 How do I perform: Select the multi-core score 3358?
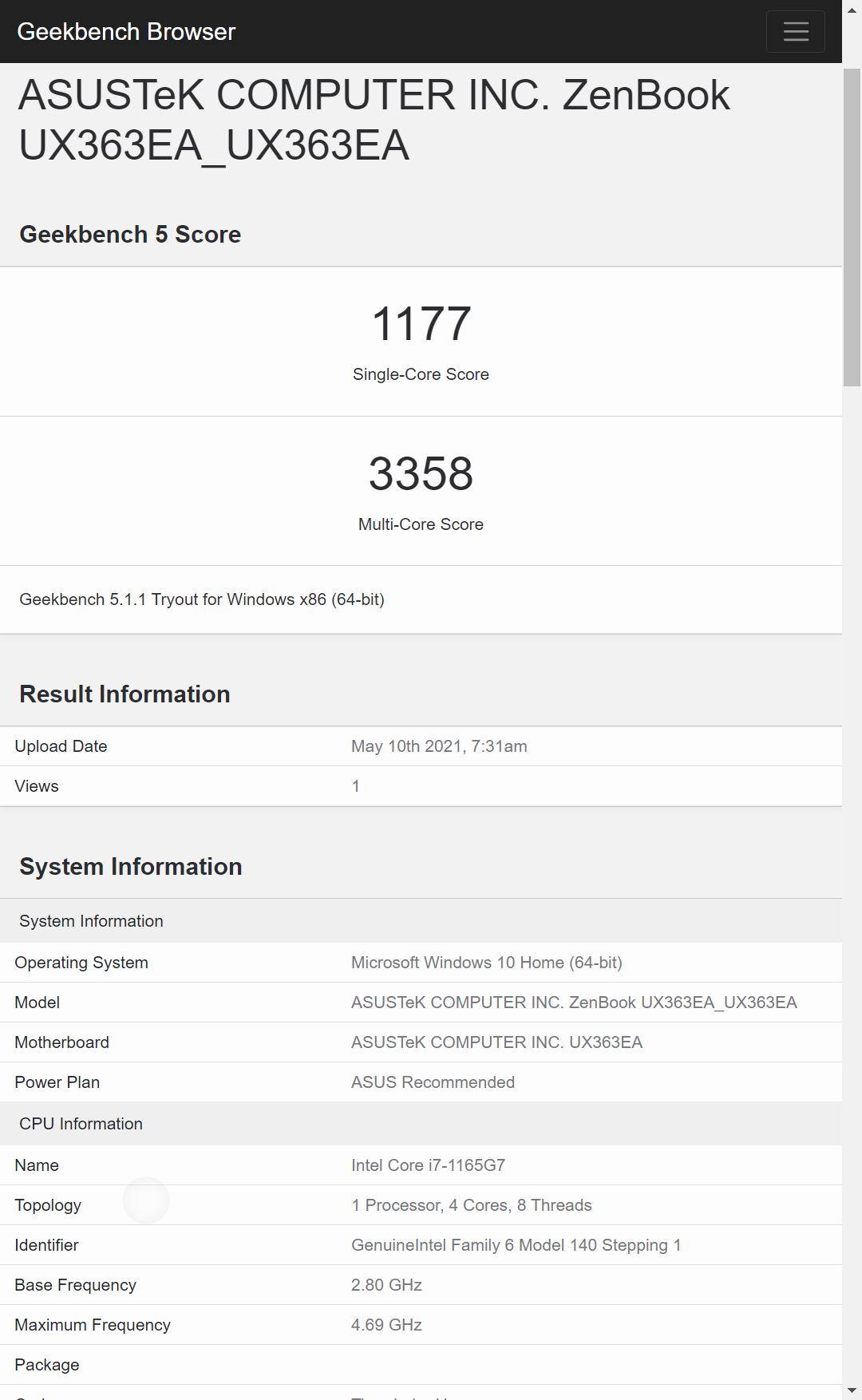[421, 473]
